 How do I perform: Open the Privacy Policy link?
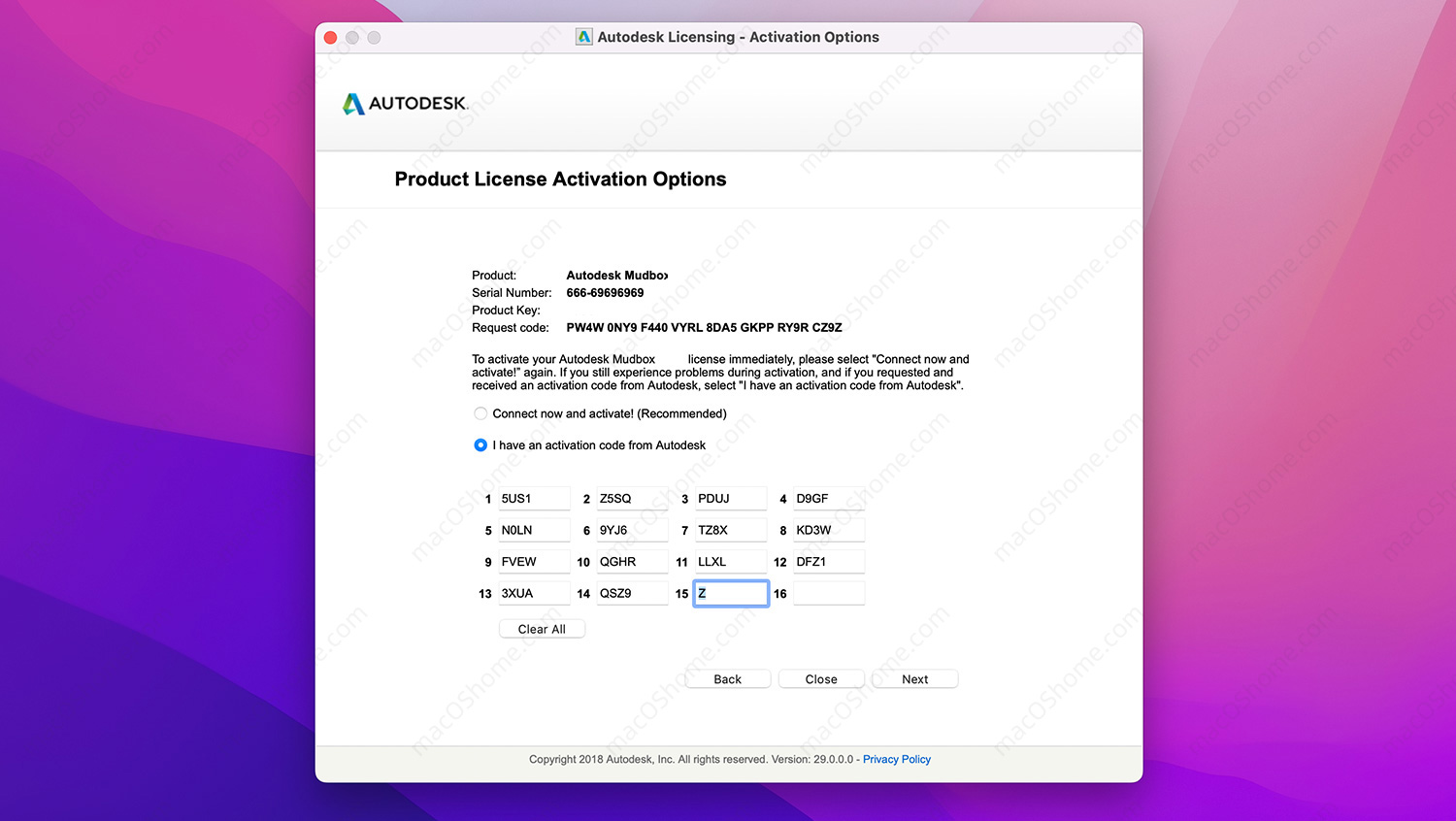coord(896,759)
